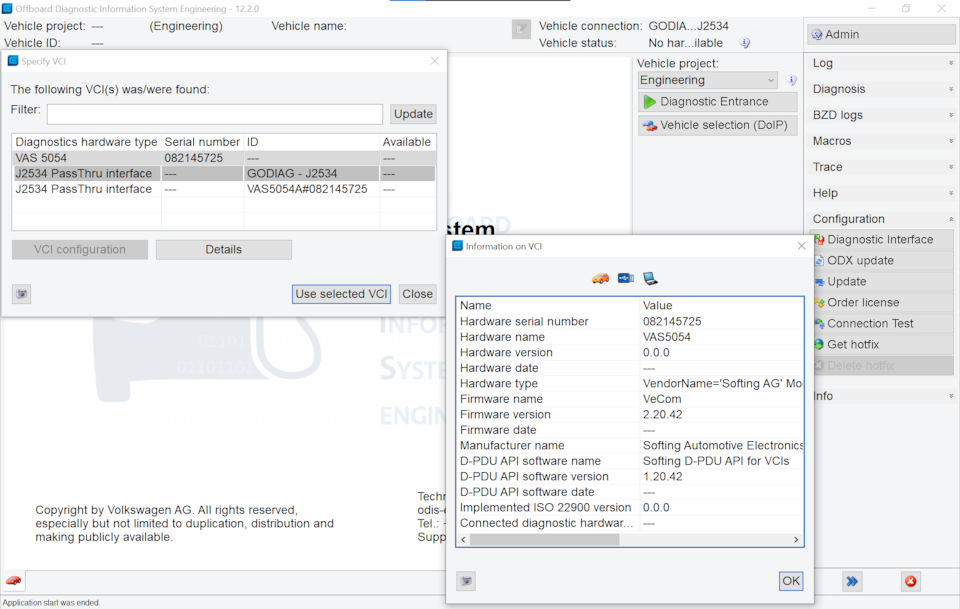This screenshot has height=609, width=960.
Task: Click Close button in Specify VCI dialog
Action: (418, 294)
